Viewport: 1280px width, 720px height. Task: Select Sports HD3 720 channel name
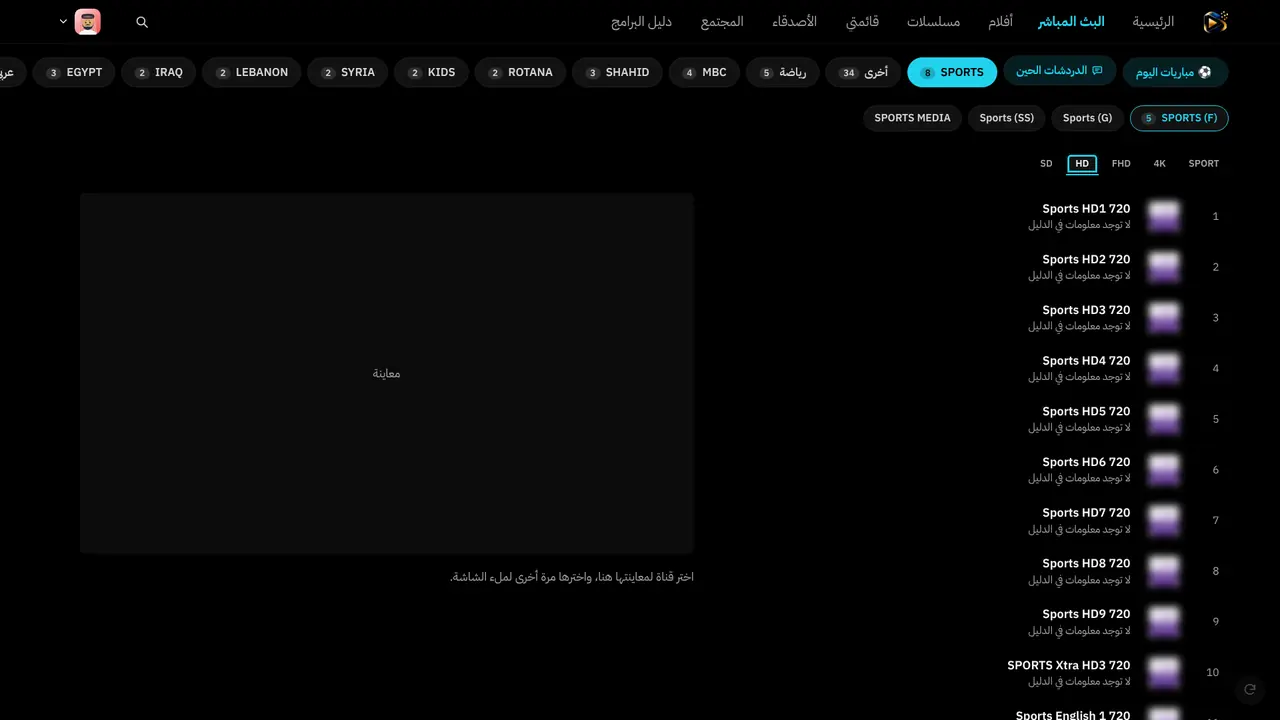point(1086,310)
